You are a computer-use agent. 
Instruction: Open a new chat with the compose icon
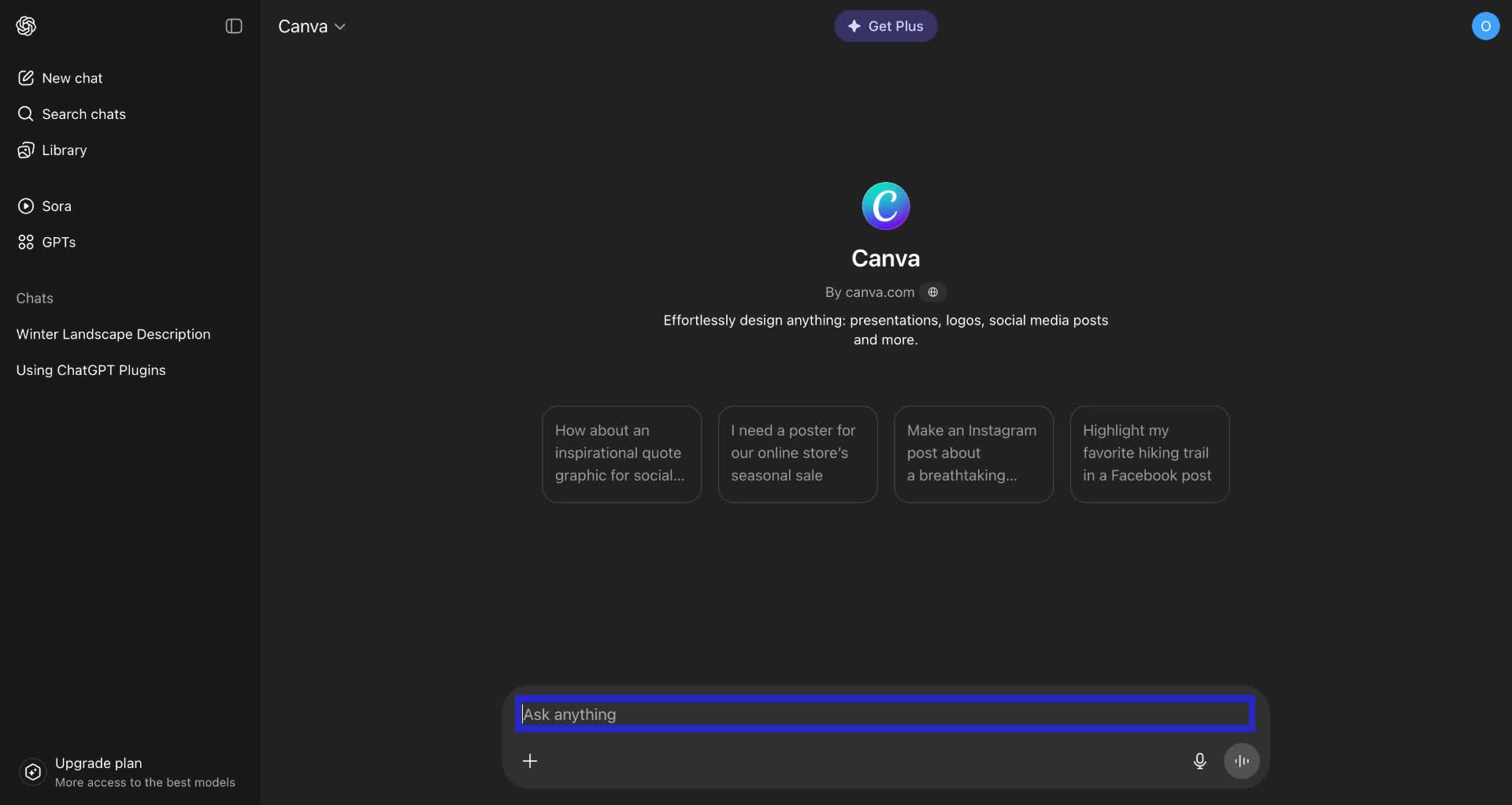click(x=26, y=78)
